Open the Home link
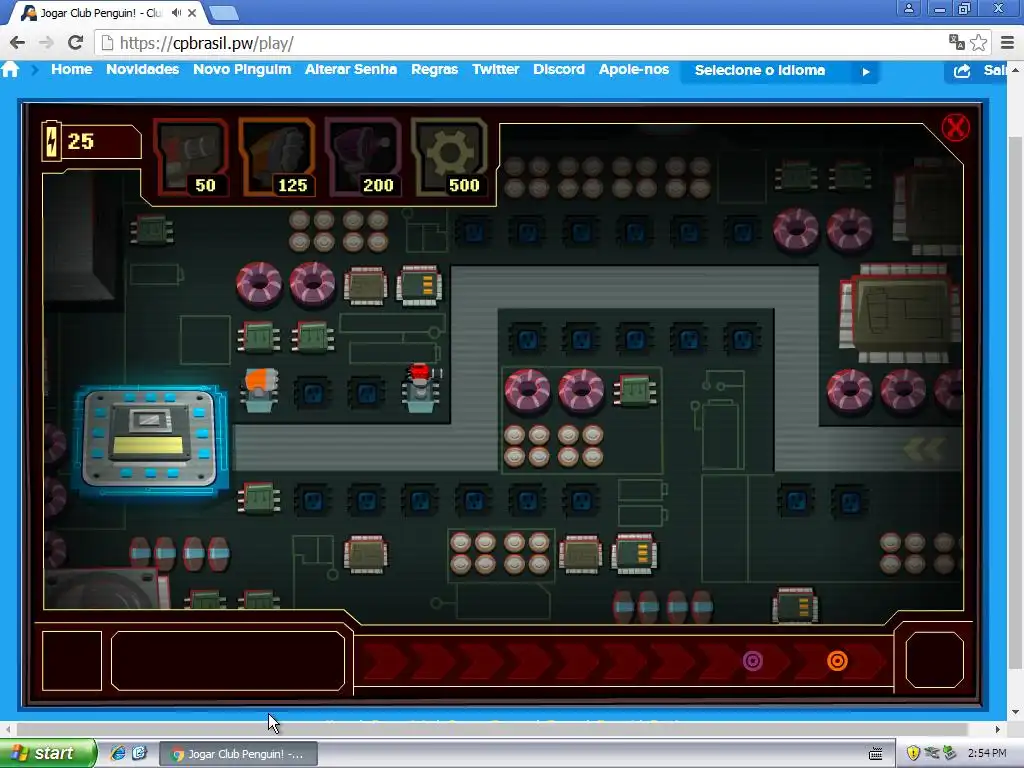Image resolution: width=1024 pixels, height=768 pixels. pos(72,69)
